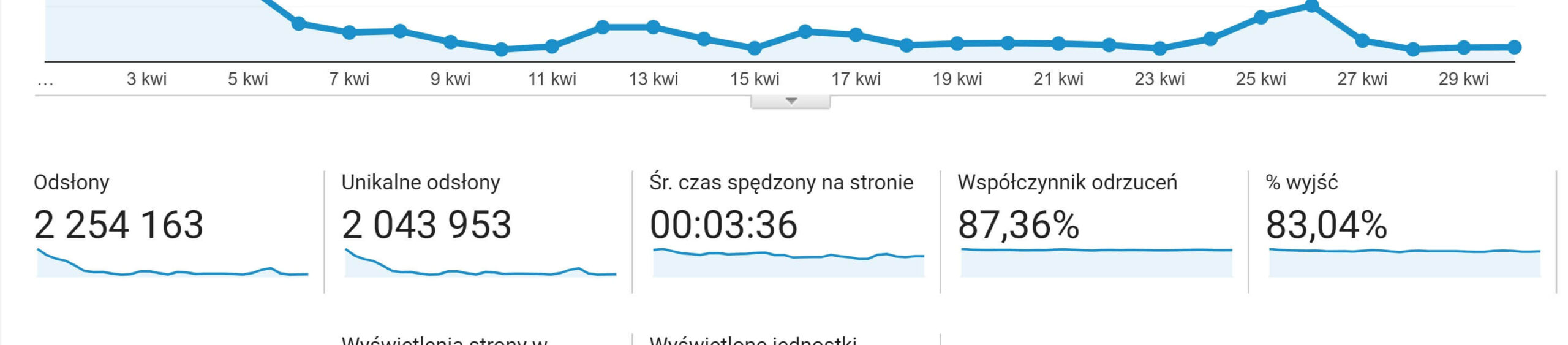Viewport: 1568px width, 345px height.
Task: Click the Odsłony sparkline chart
Action: tap(173, 262)
